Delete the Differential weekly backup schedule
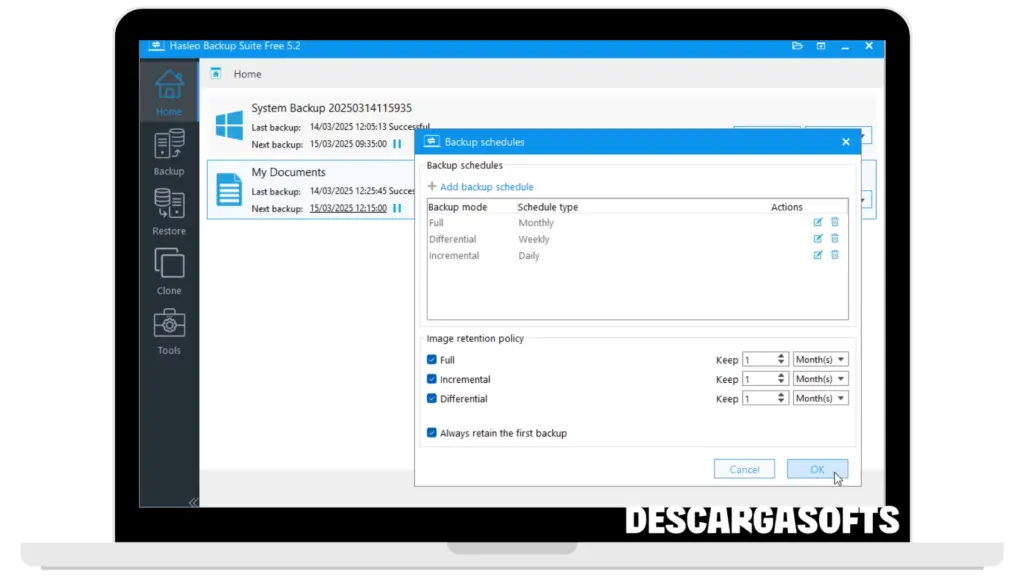 [835, 239]
